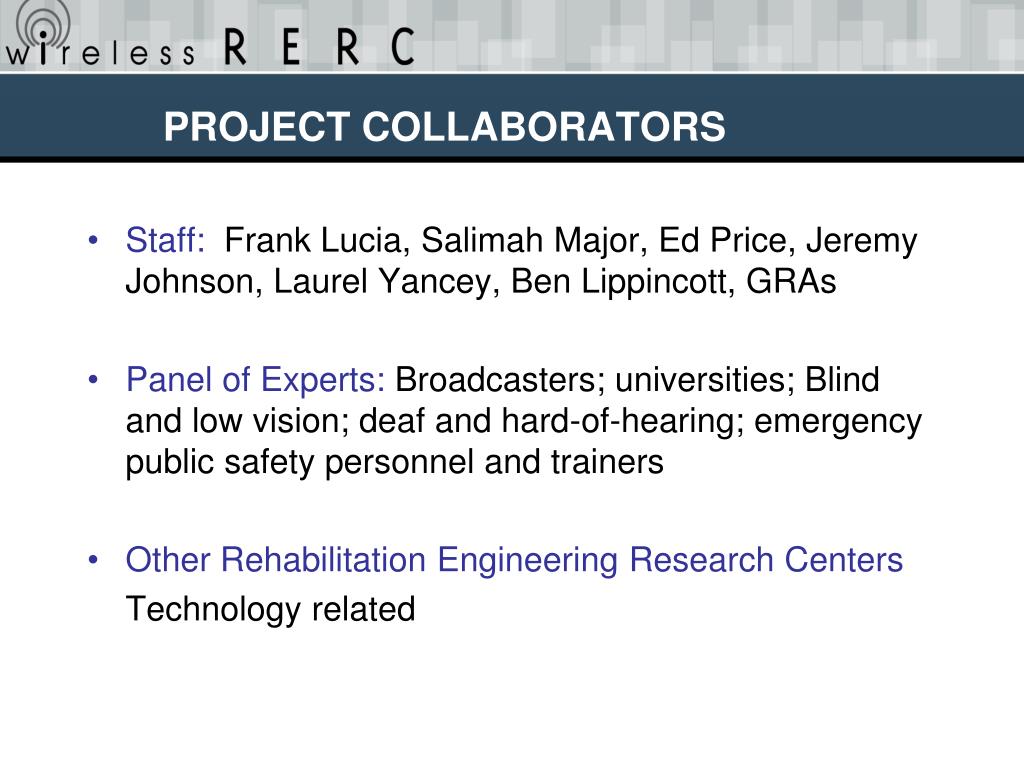Click the GRAs text in staff list

coord(791,281)
